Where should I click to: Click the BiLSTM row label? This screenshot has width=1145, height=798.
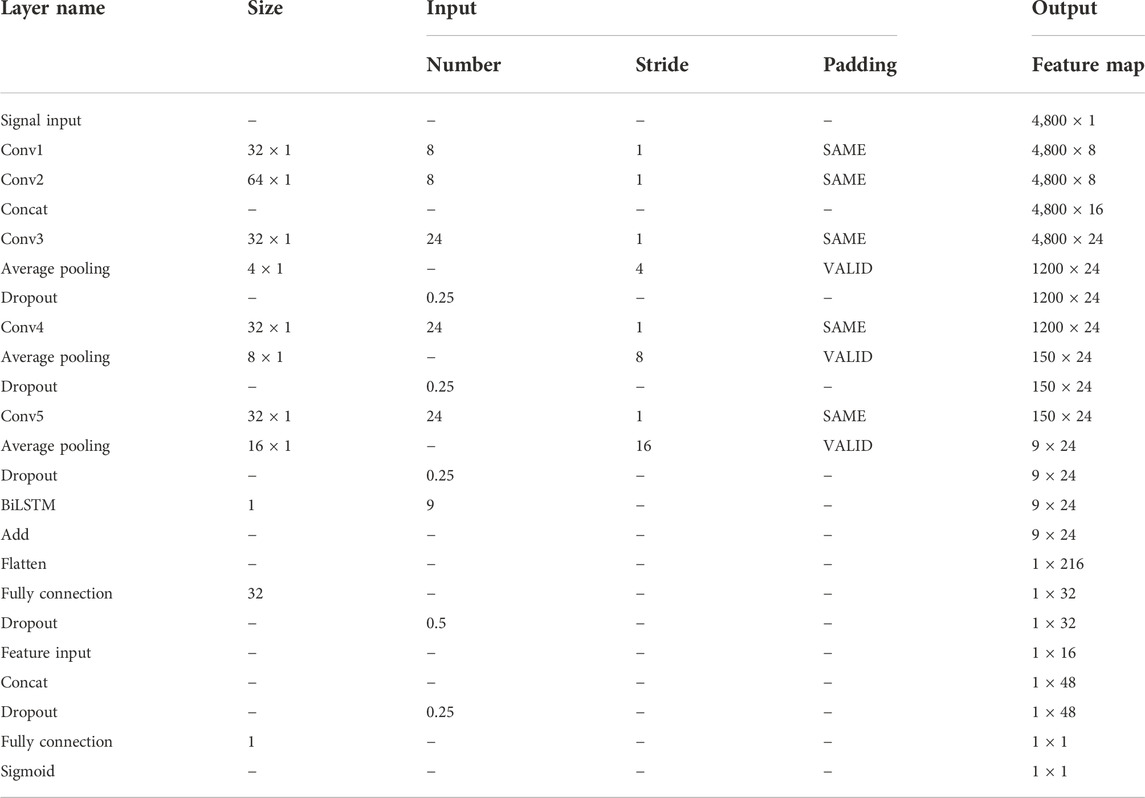coord(28,505)
